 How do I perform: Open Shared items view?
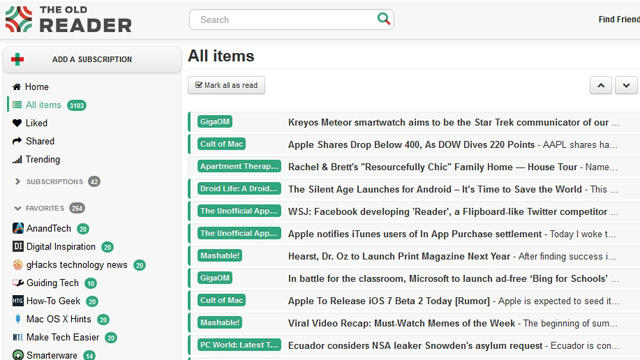pyautogui.click(x=40, y=141)
